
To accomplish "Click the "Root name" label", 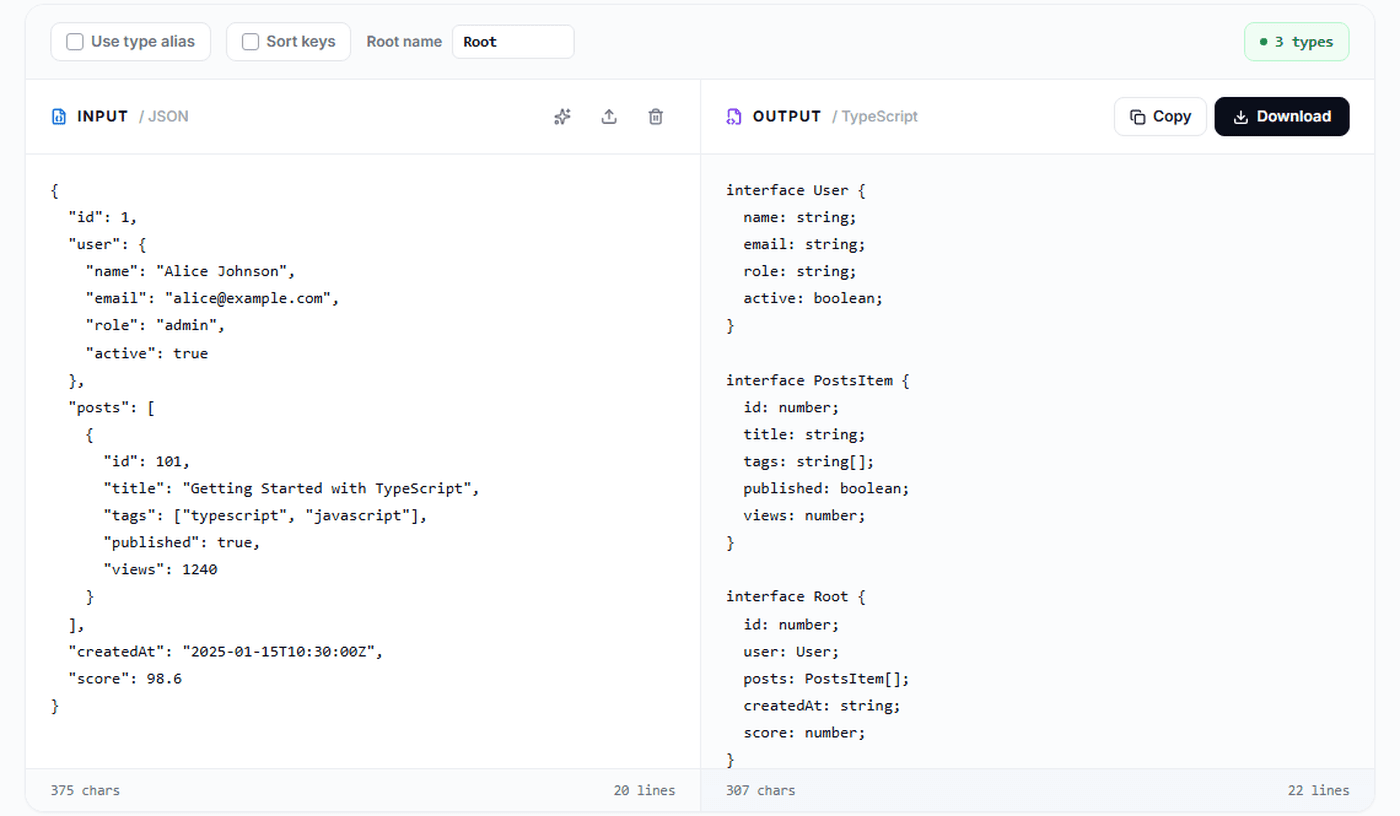I will (x=404, y=42).
